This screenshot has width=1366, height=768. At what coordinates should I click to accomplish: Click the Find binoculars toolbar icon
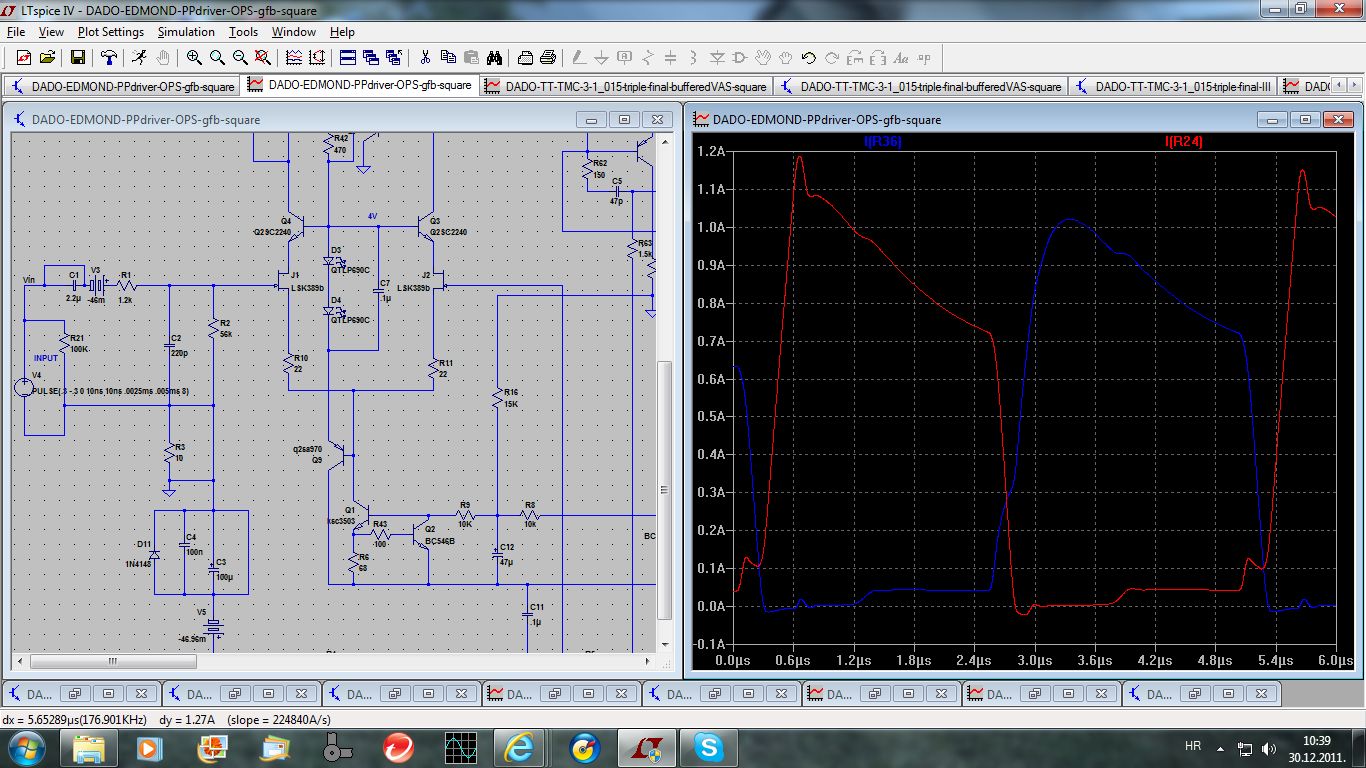pos(494,58)
